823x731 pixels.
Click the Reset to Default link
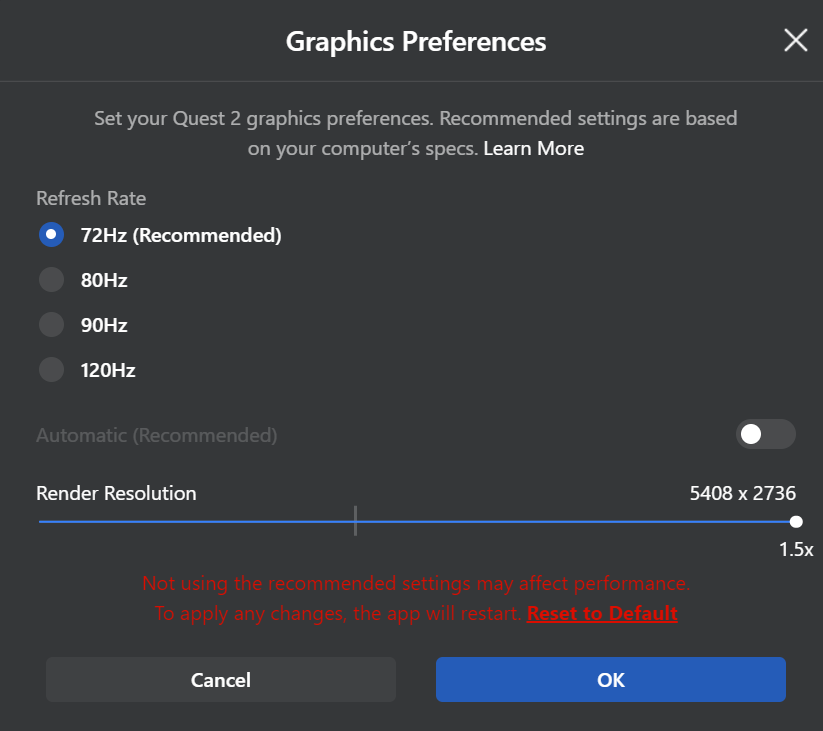click(x=602, y=613)
